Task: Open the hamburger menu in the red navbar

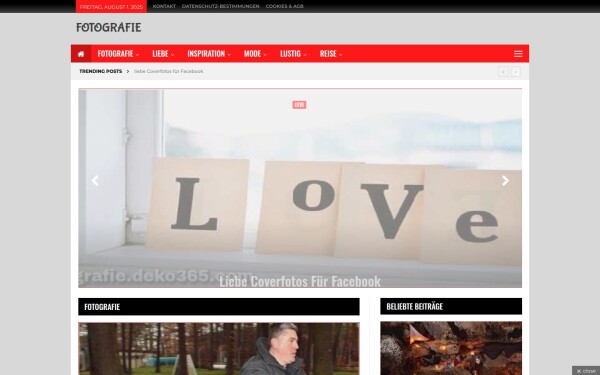Action: (518, 54)
